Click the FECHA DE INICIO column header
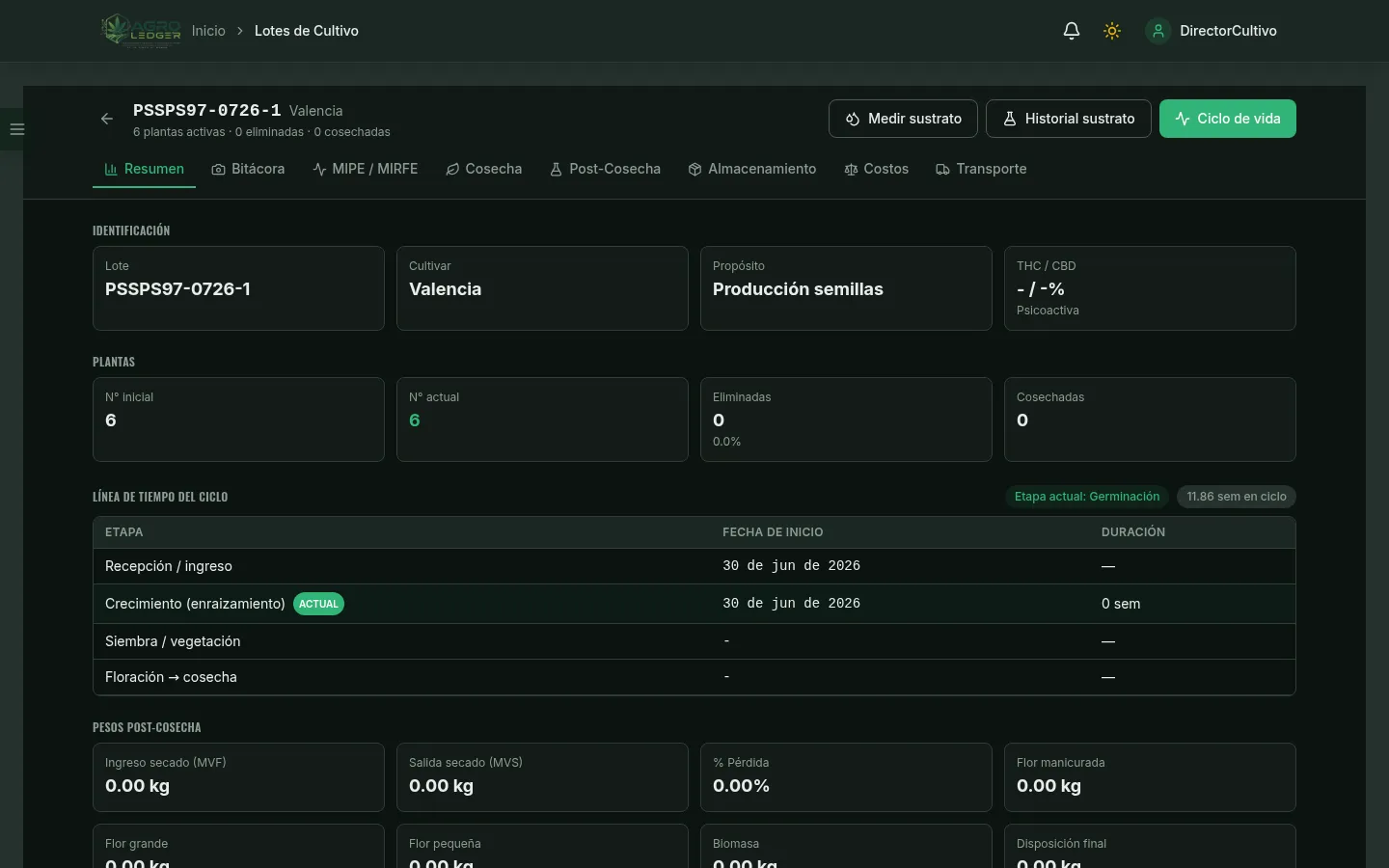1389x868 pixels. pyautogui.click(x=773, y=532)
